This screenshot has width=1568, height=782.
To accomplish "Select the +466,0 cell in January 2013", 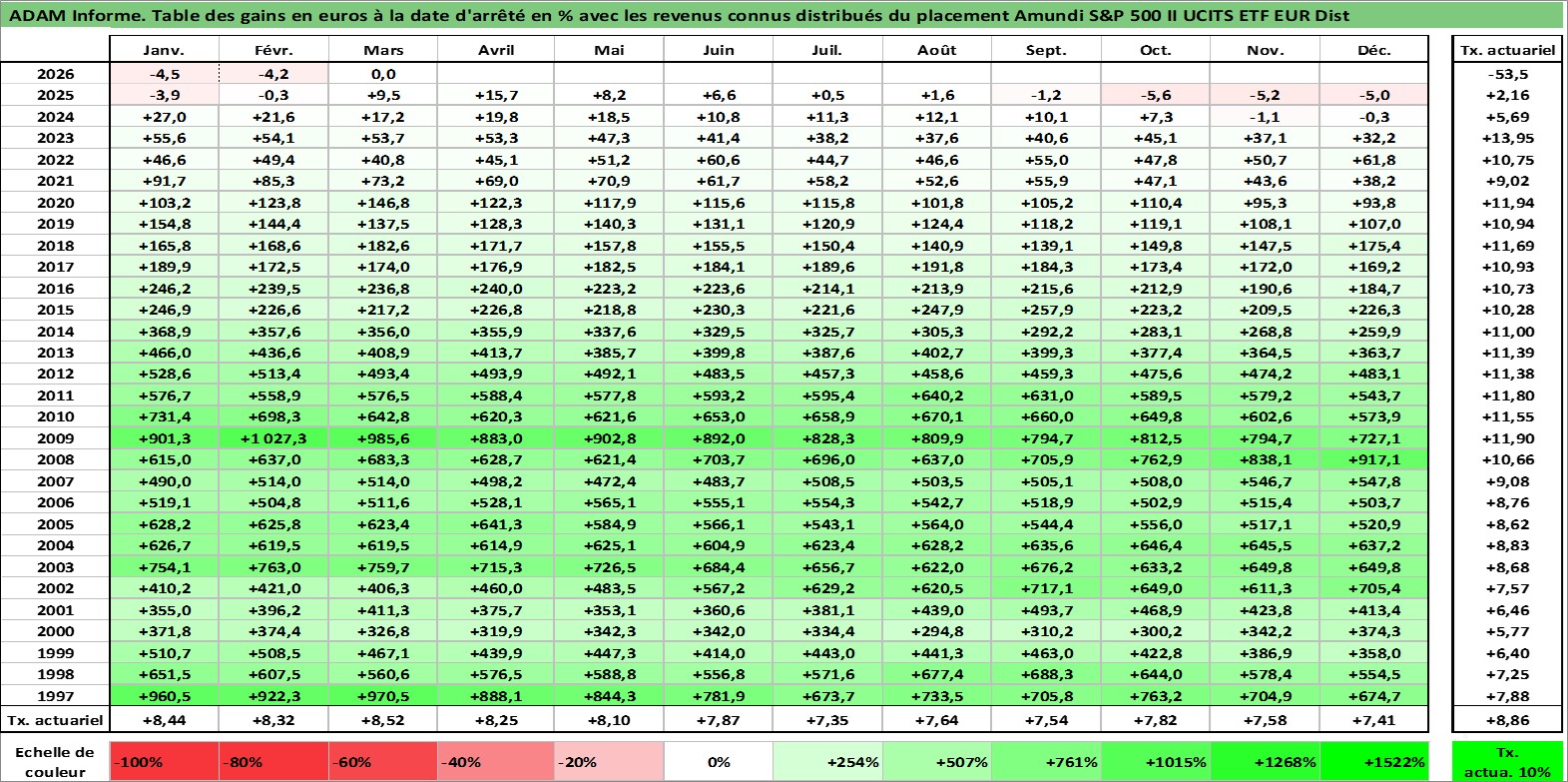I will (164, 353).
